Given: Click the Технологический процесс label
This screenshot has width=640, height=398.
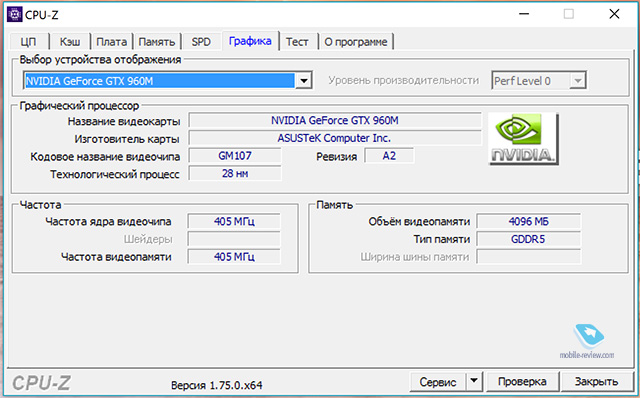Looking at the screenshot, I should point(115,174).
